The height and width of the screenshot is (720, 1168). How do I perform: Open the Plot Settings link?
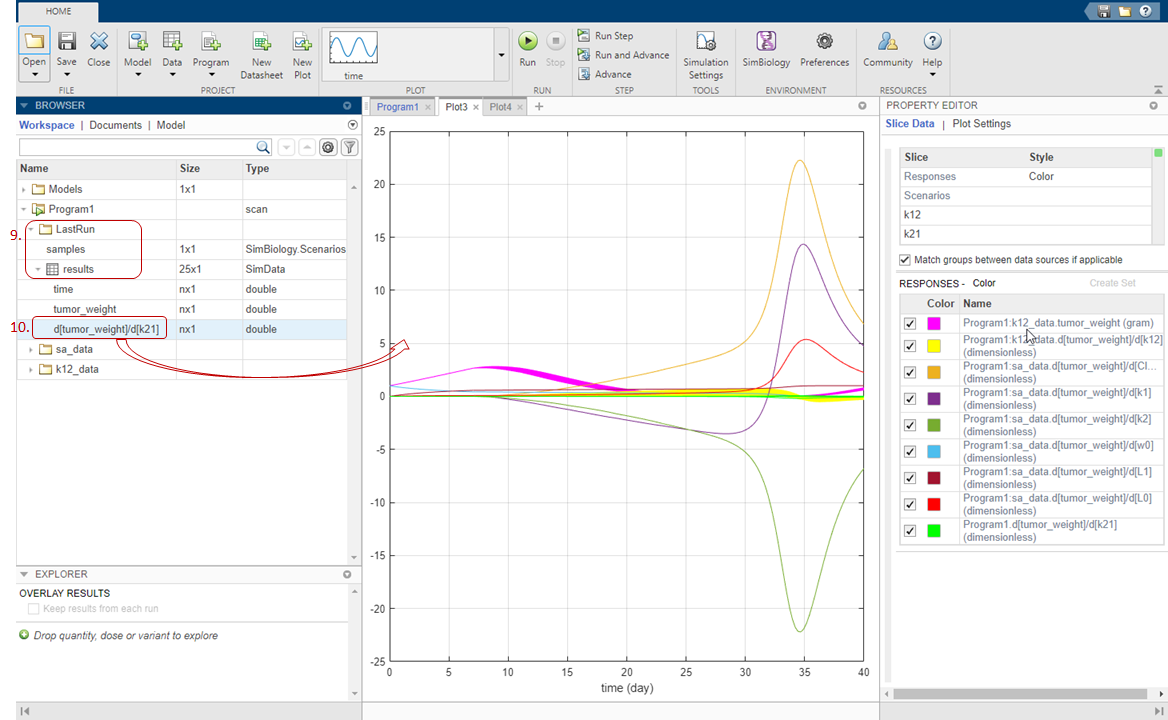click(x=981, y=124)
